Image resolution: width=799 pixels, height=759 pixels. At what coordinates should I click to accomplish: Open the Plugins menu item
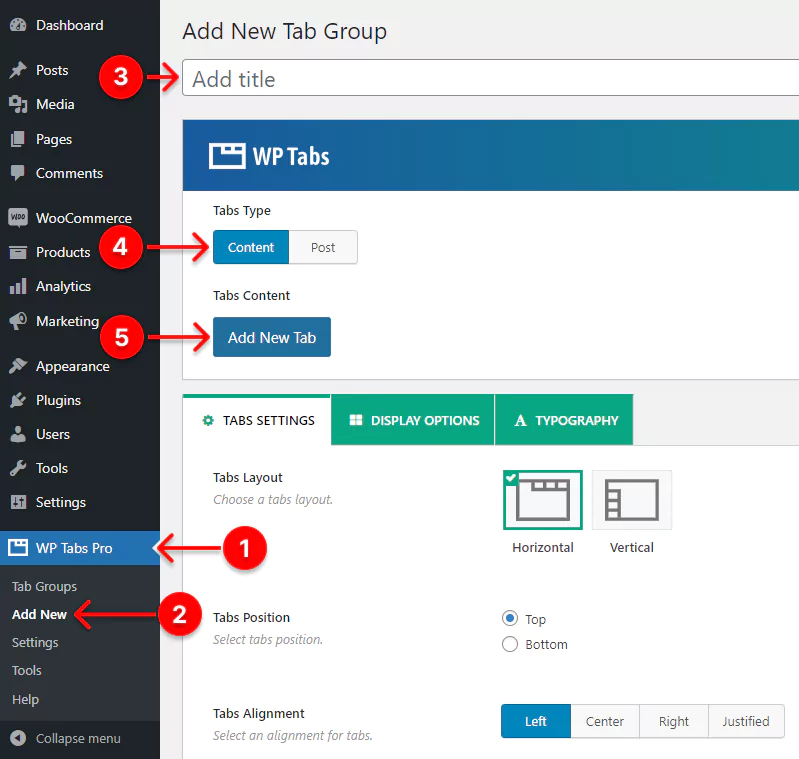pyautogui.click(x=80, y=400)
